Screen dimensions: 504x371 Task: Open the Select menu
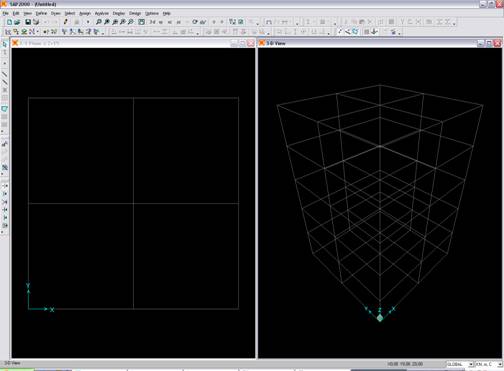(70, 13)
